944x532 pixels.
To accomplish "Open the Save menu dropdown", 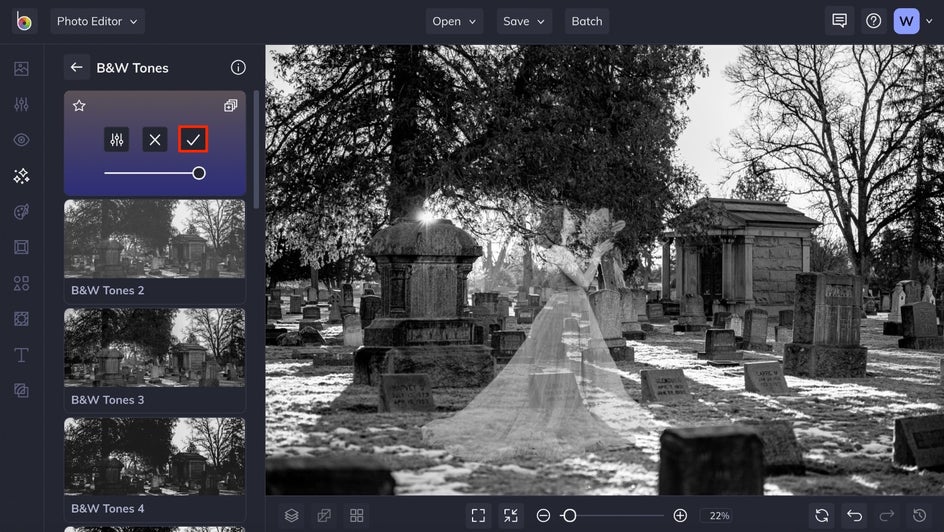I will coord(524,21).
